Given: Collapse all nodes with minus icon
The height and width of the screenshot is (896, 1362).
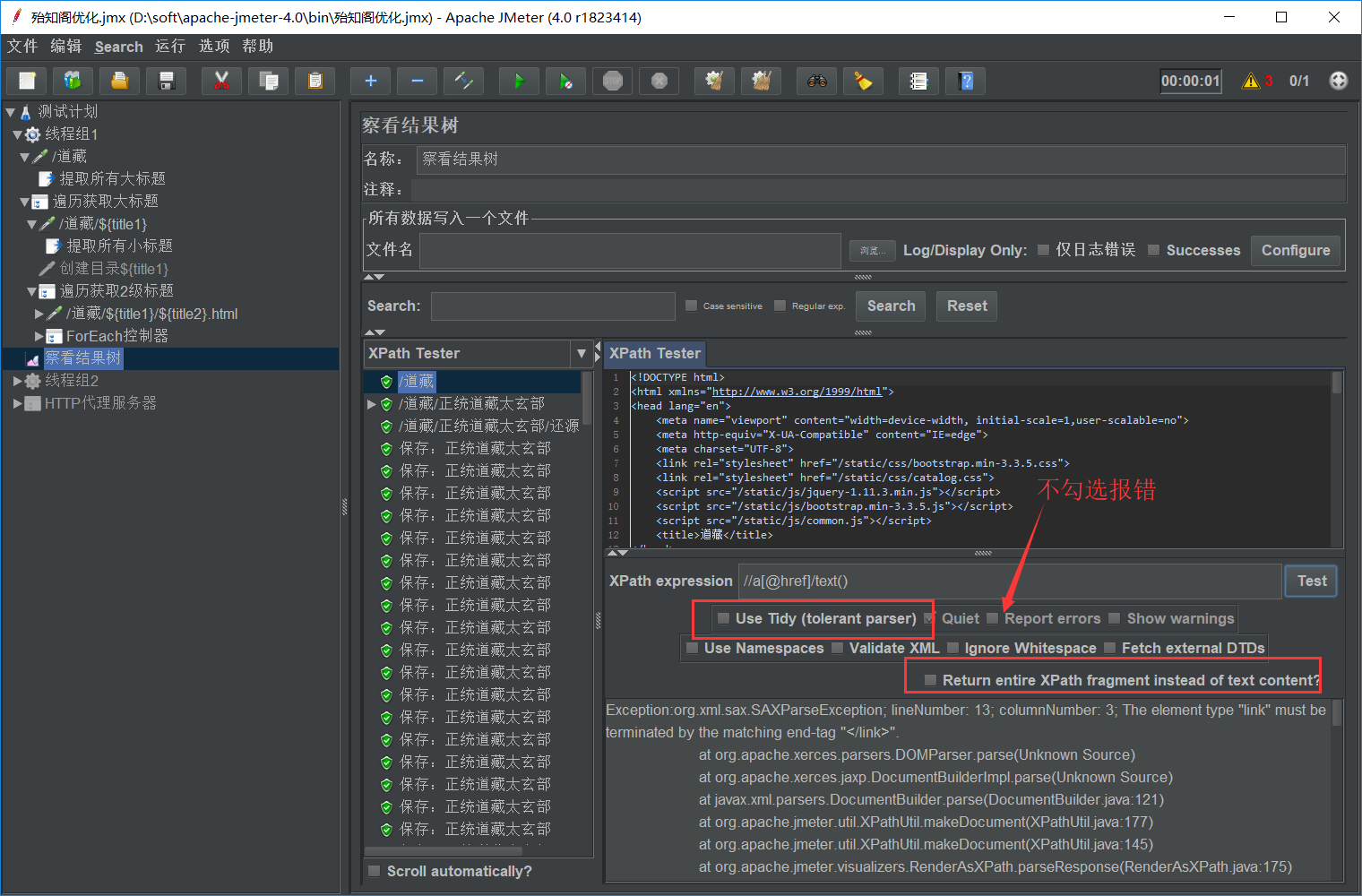Looking at the screenshot, I should tap(418, 81).
